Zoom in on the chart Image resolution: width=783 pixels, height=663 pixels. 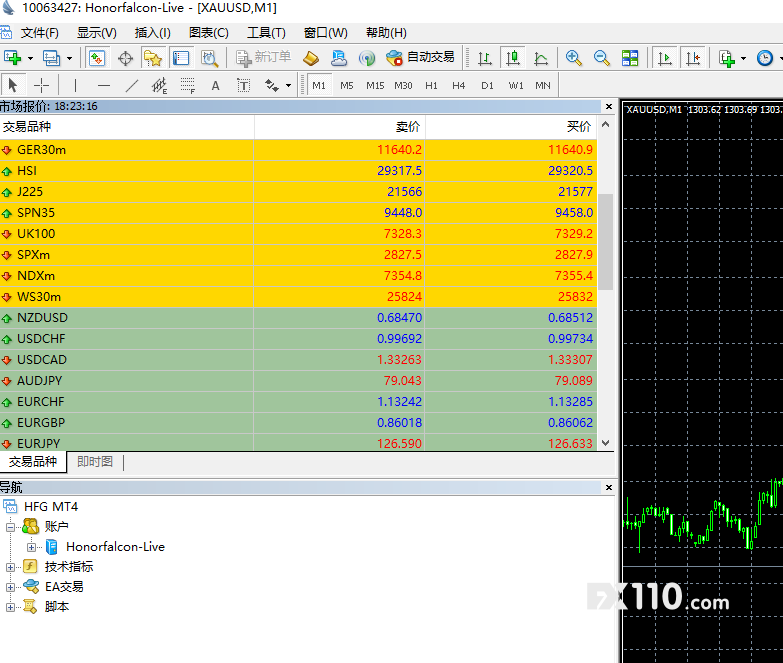pos(573,58)
